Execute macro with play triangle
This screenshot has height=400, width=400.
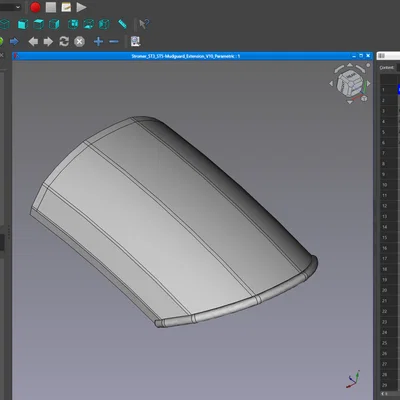[81, 7]
